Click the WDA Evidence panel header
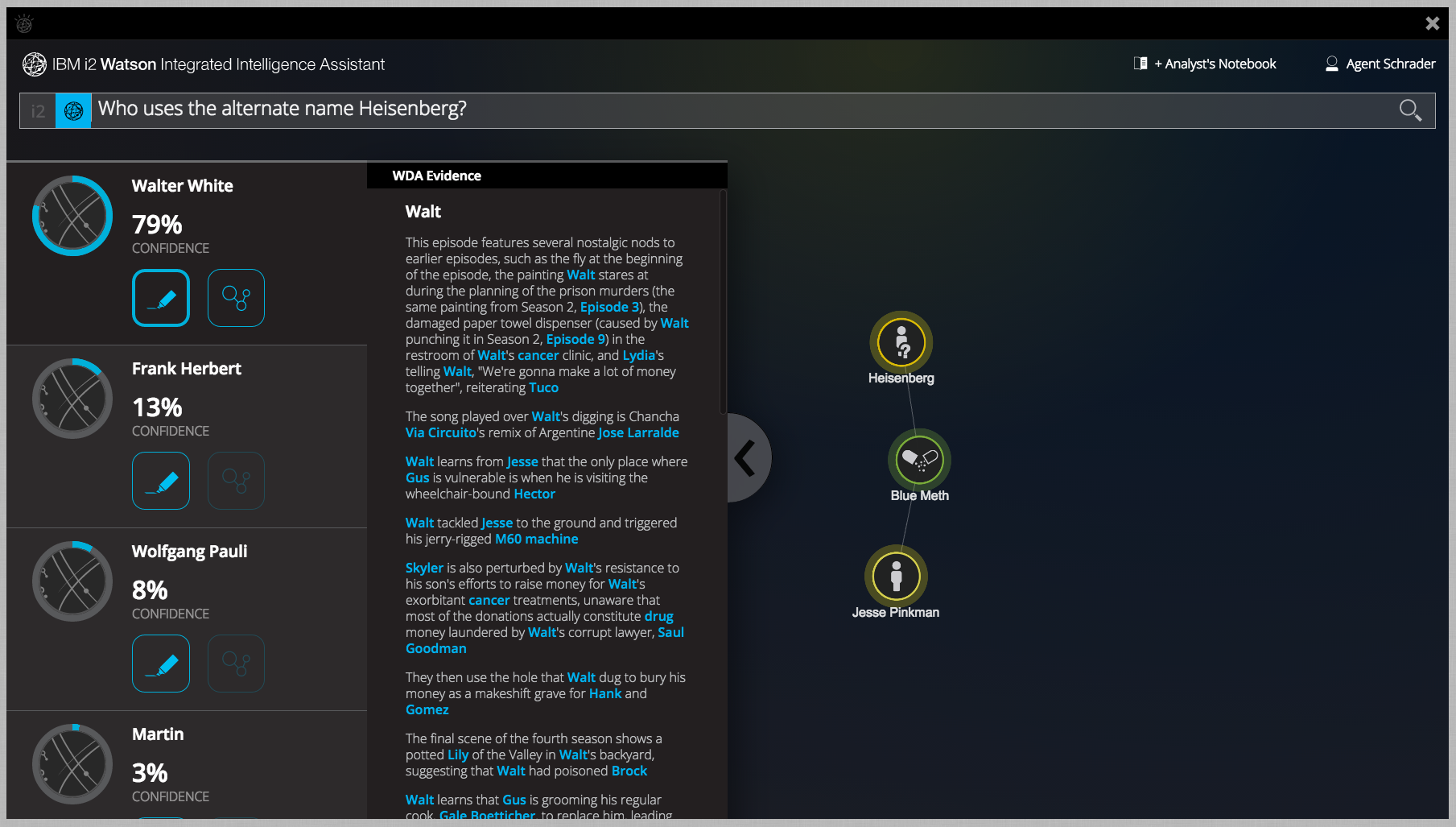The image size is (1456, 827). pos(547,176)
